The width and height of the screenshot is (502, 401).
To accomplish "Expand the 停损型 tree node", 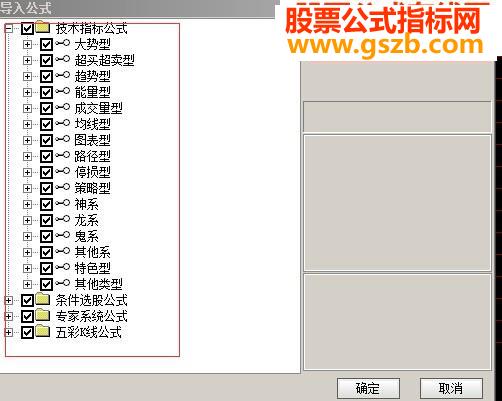I will click(x=28, y=173).
